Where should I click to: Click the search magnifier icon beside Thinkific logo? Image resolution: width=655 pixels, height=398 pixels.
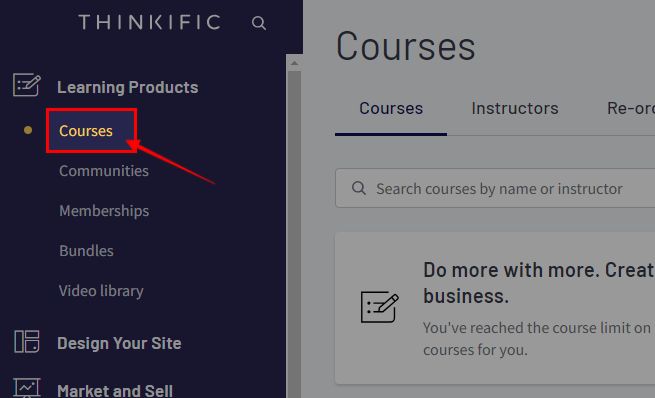click(x=259, y=23)
